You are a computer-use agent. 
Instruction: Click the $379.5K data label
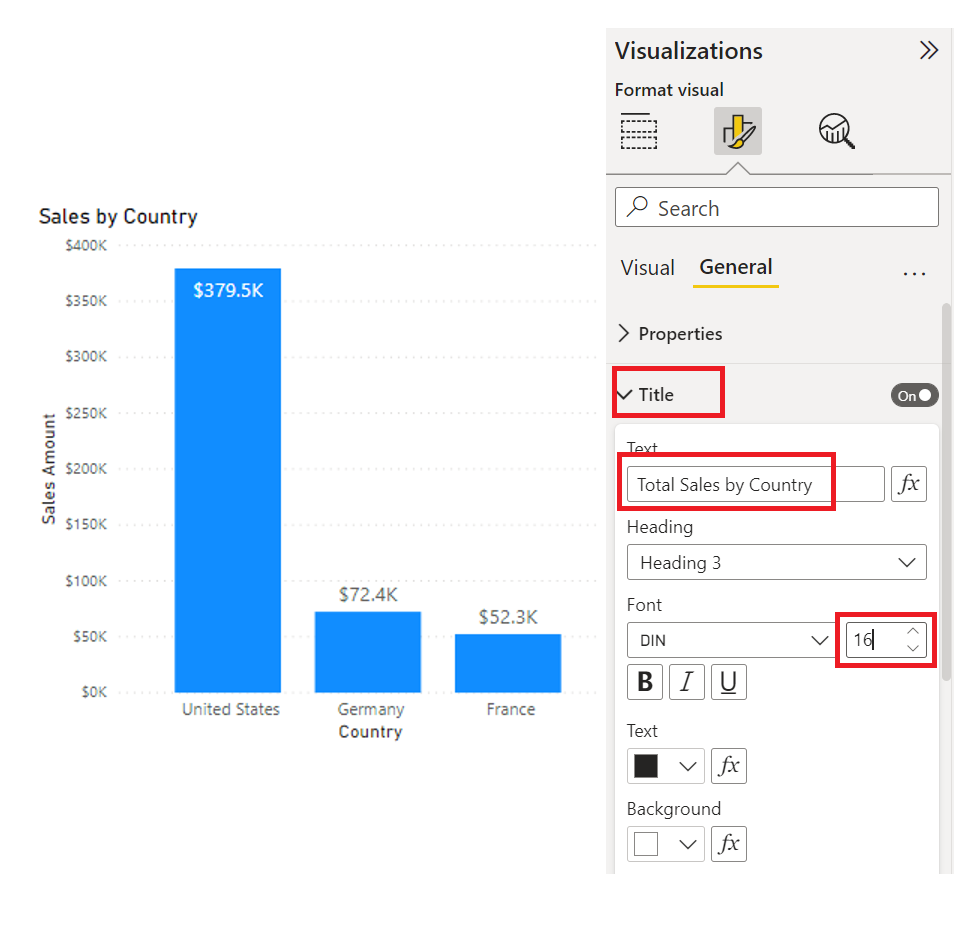tap(228, 290)
